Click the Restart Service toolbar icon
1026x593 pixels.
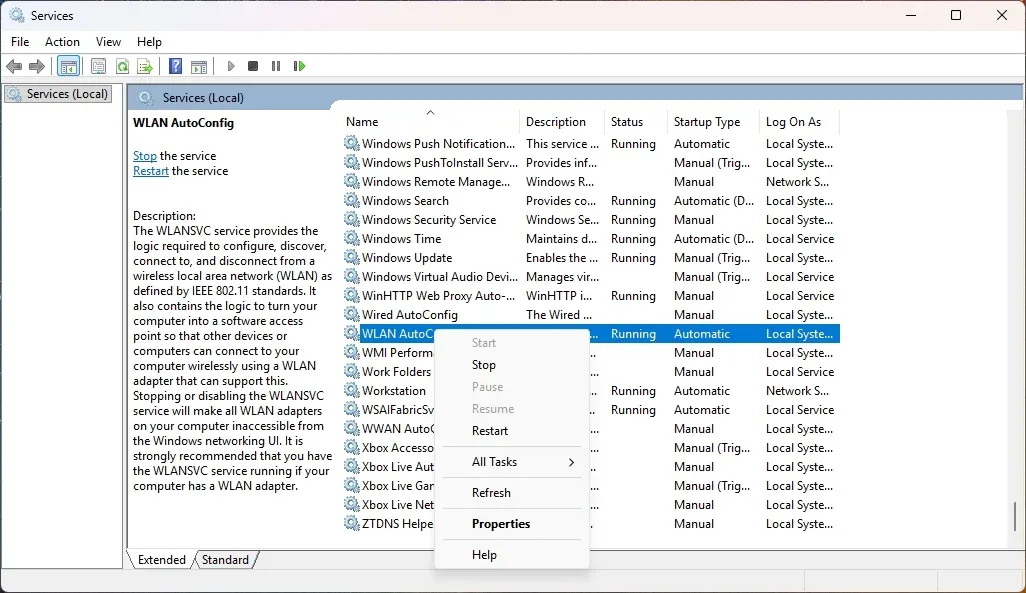pyautogui.click(x=300, y=66)
